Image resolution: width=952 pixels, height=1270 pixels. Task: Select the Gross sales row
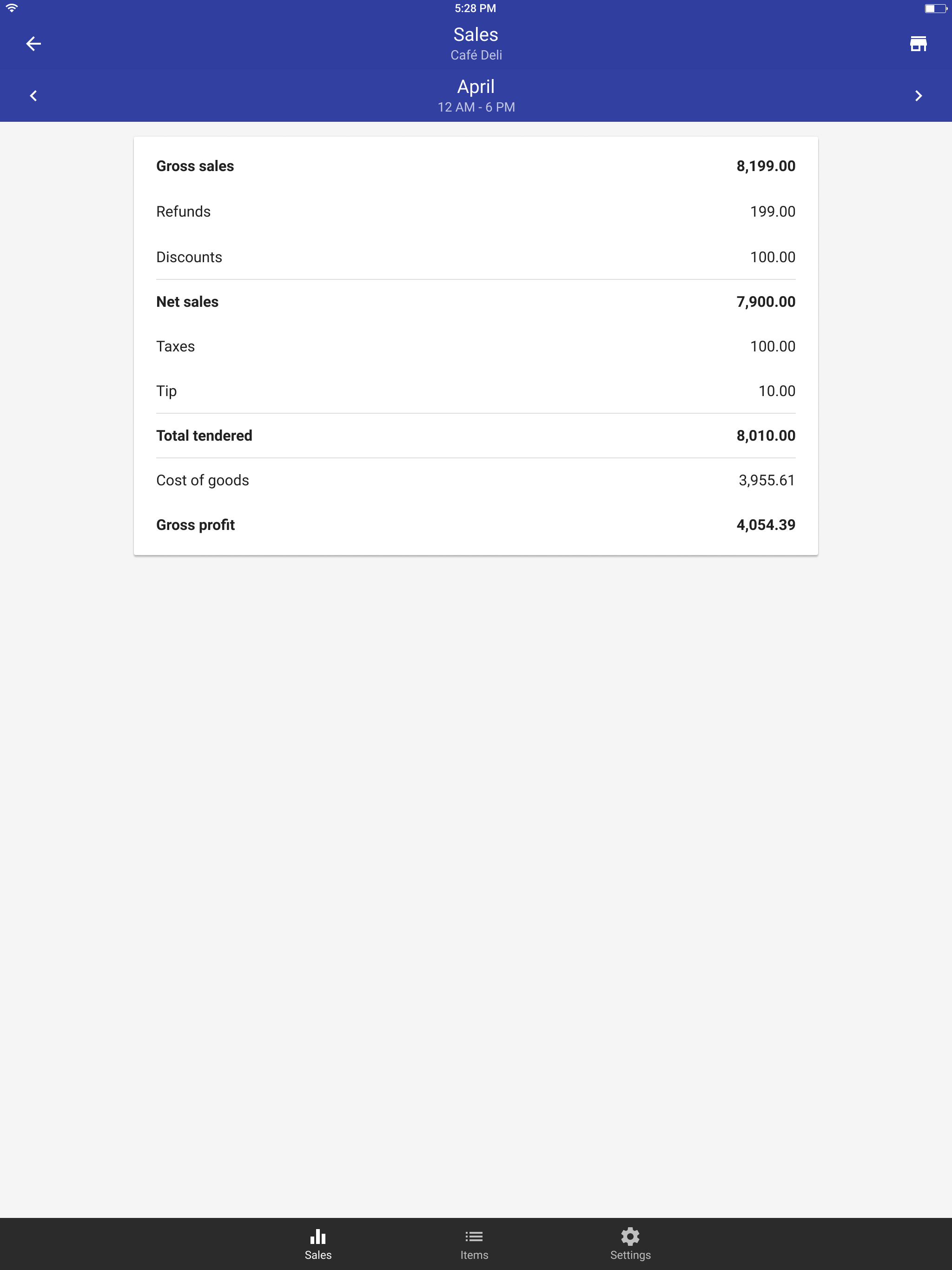pyautogui.click(x=476, y=166)
